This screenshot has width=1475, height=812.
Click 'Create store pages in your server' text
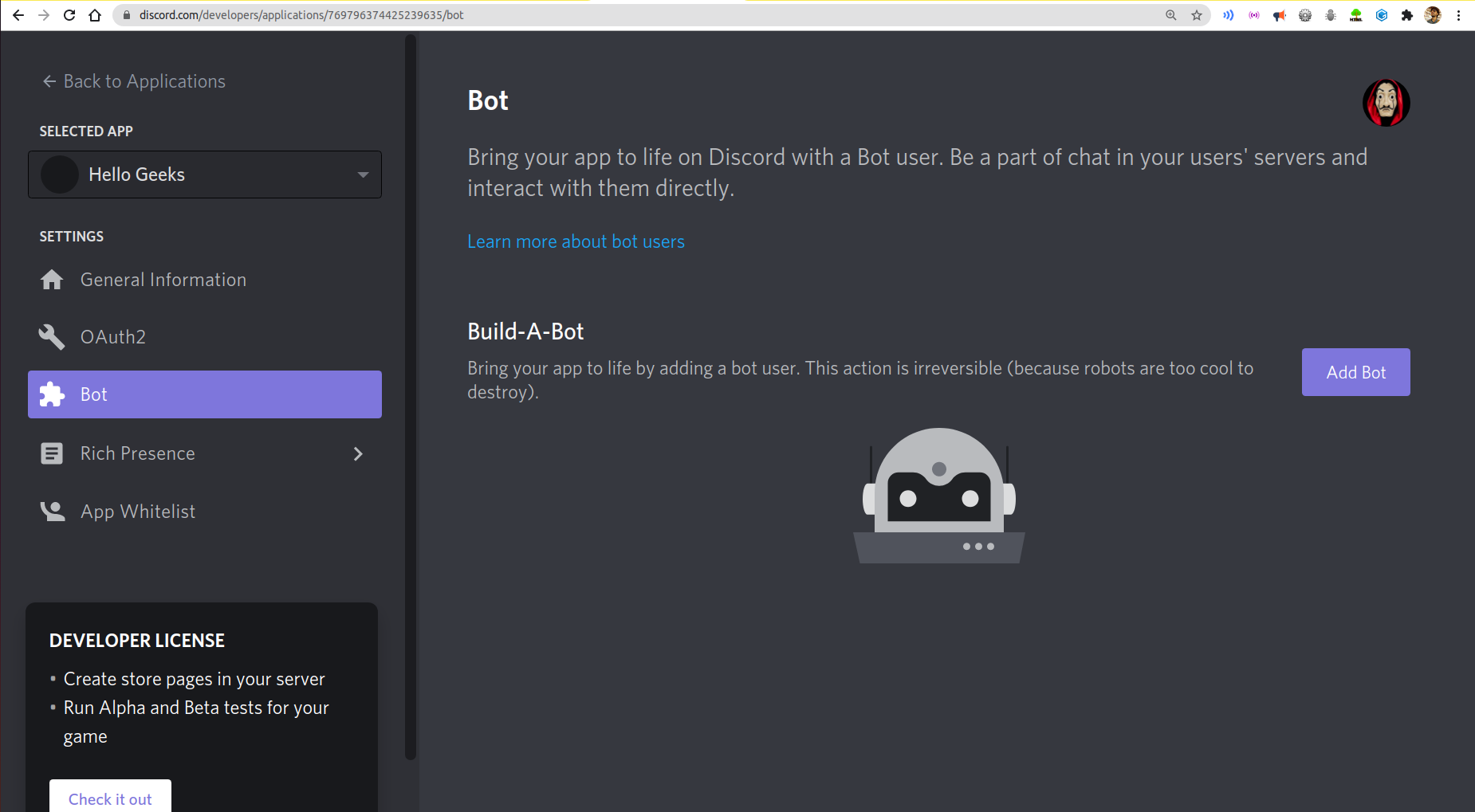pyautogui.click(x=195, y=679)
